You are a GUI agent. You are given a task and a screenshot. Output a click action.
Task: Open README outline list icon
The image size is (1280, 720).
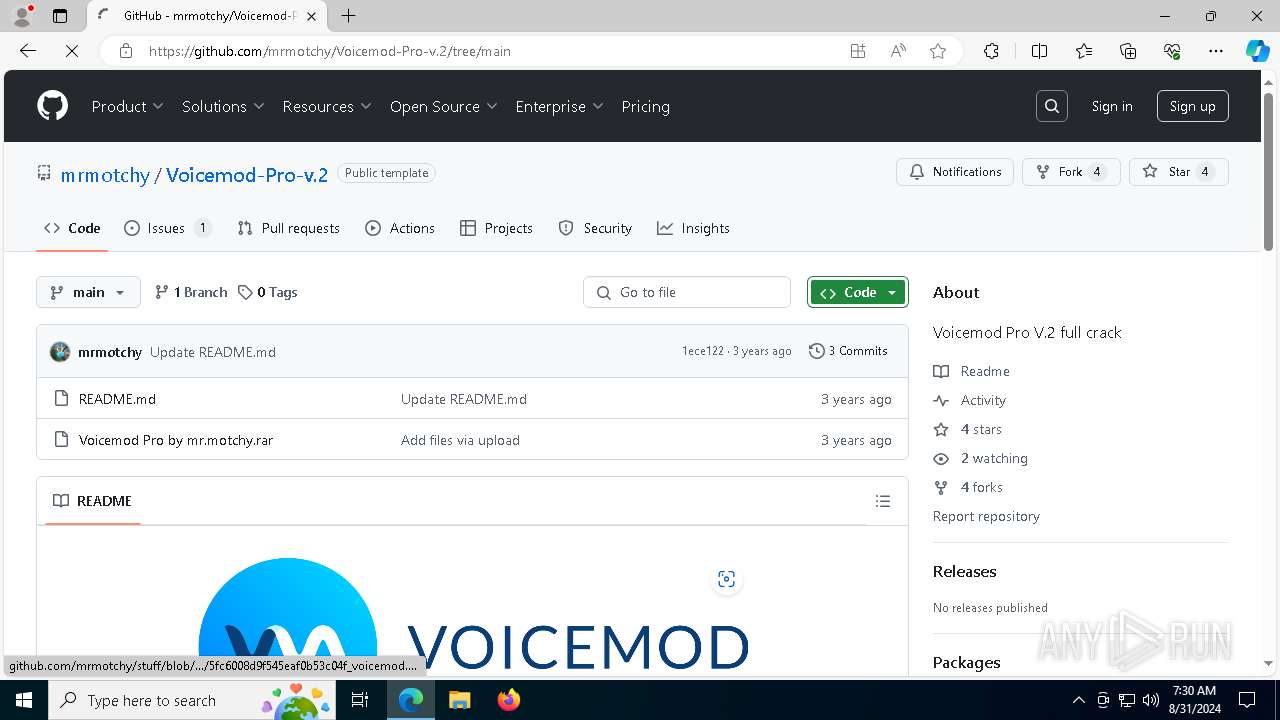pos(883,501)
